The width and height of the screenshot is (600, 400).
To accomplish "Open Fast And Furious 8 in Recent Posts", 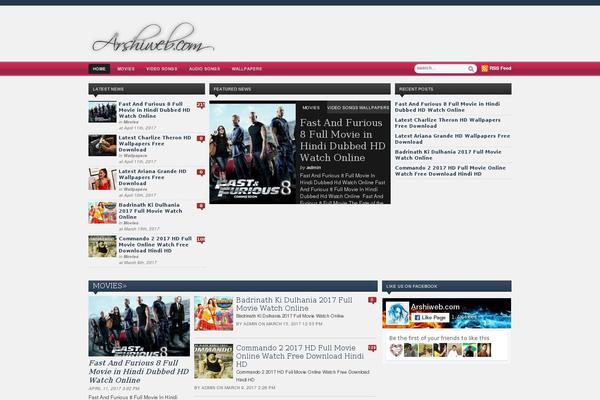I will click(447, 107).
